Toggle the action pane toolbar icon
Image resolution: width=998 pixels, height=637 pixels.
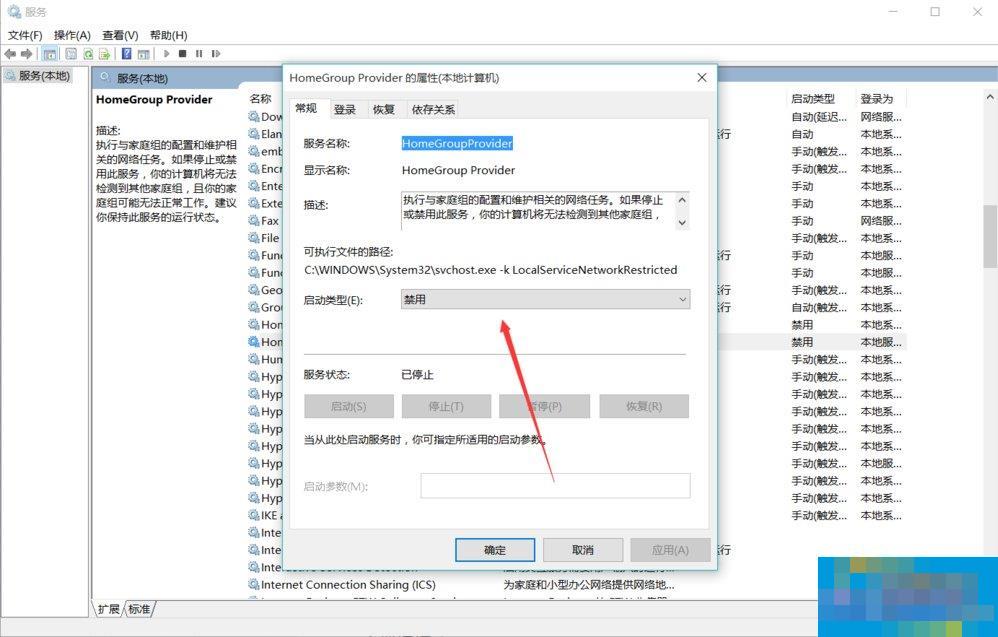[x=144, y=54]
